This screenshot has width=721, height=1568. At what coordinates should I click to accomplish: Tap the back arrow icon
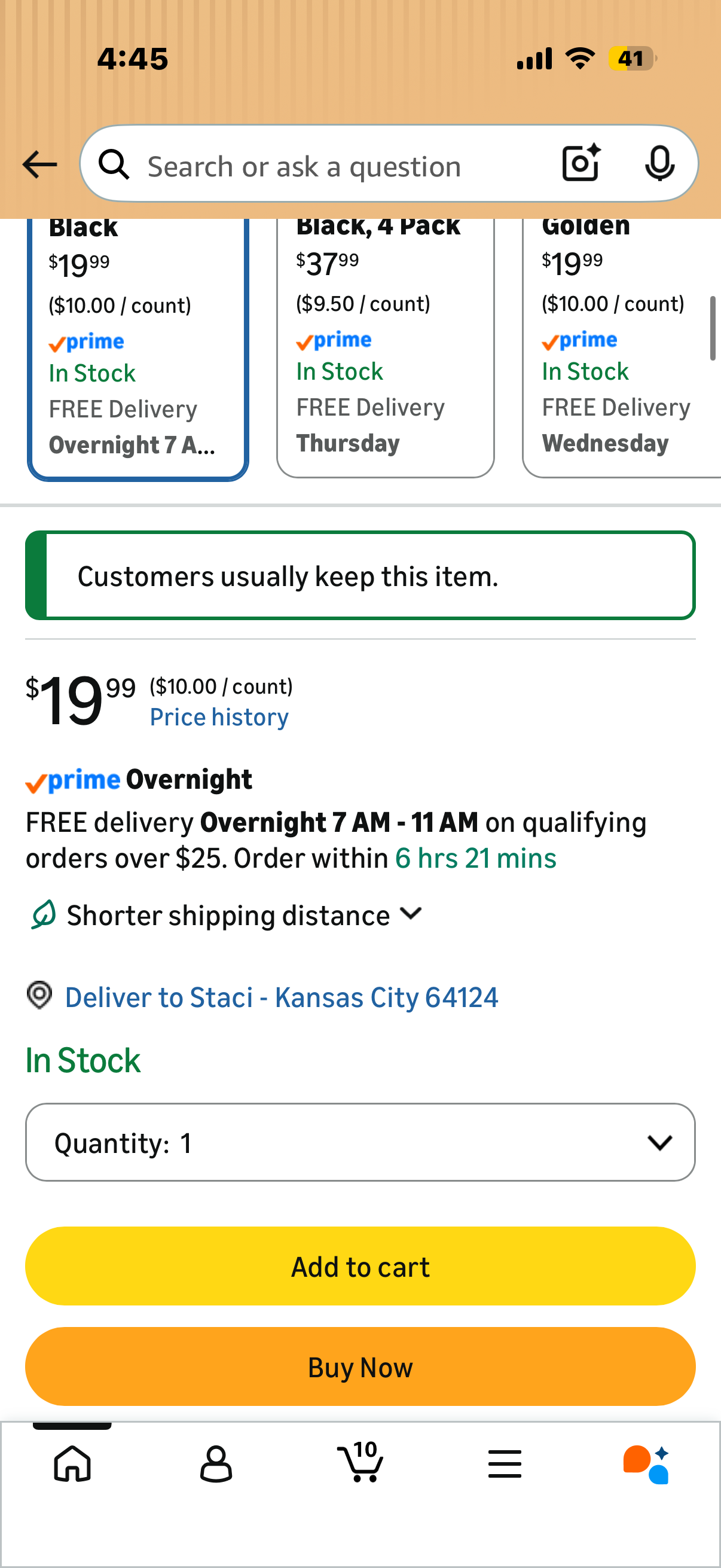(x=39, y=164)
